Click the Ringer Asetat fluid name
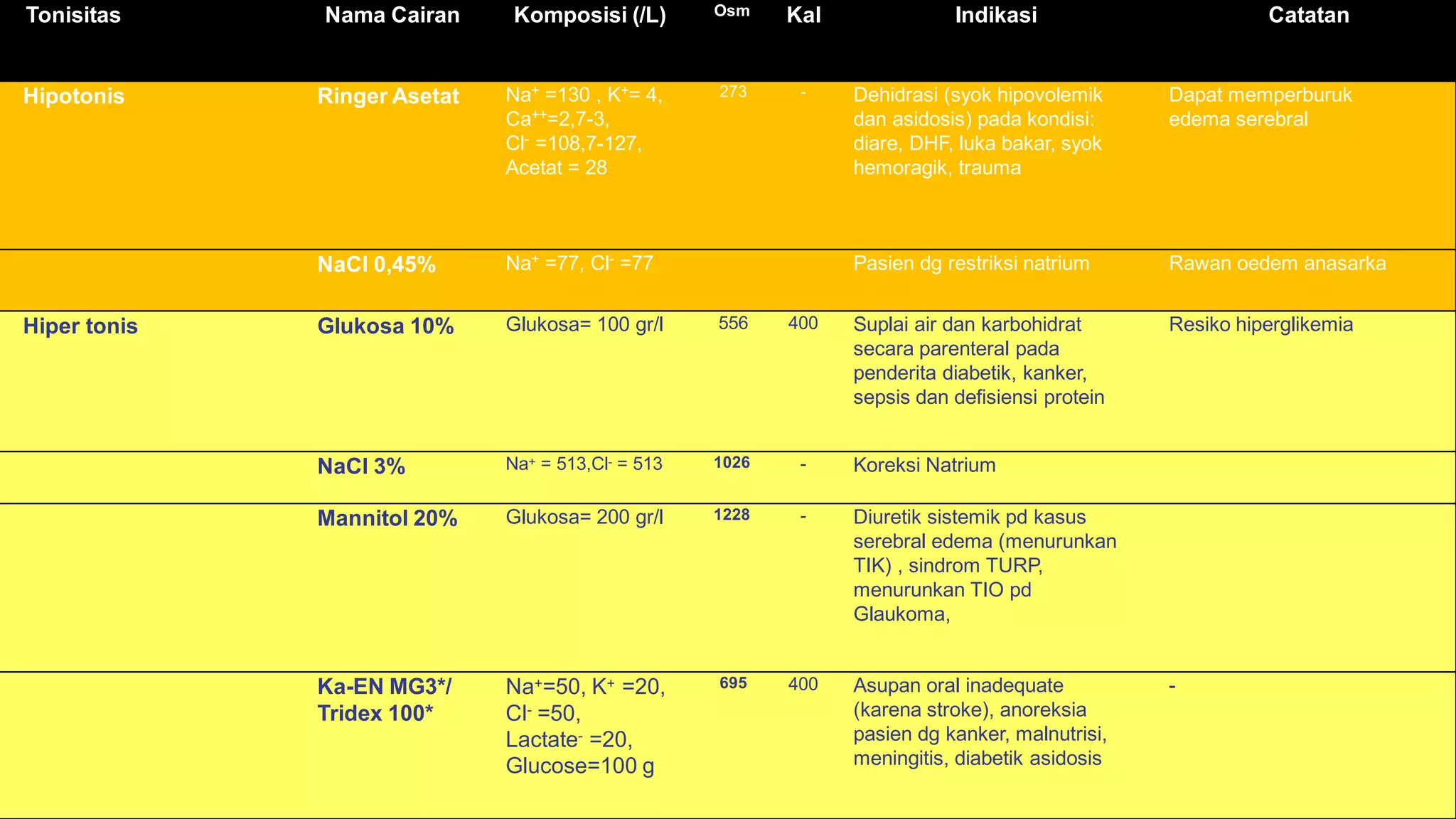This screenshot has height=819, width=1456. pos(388,97)
